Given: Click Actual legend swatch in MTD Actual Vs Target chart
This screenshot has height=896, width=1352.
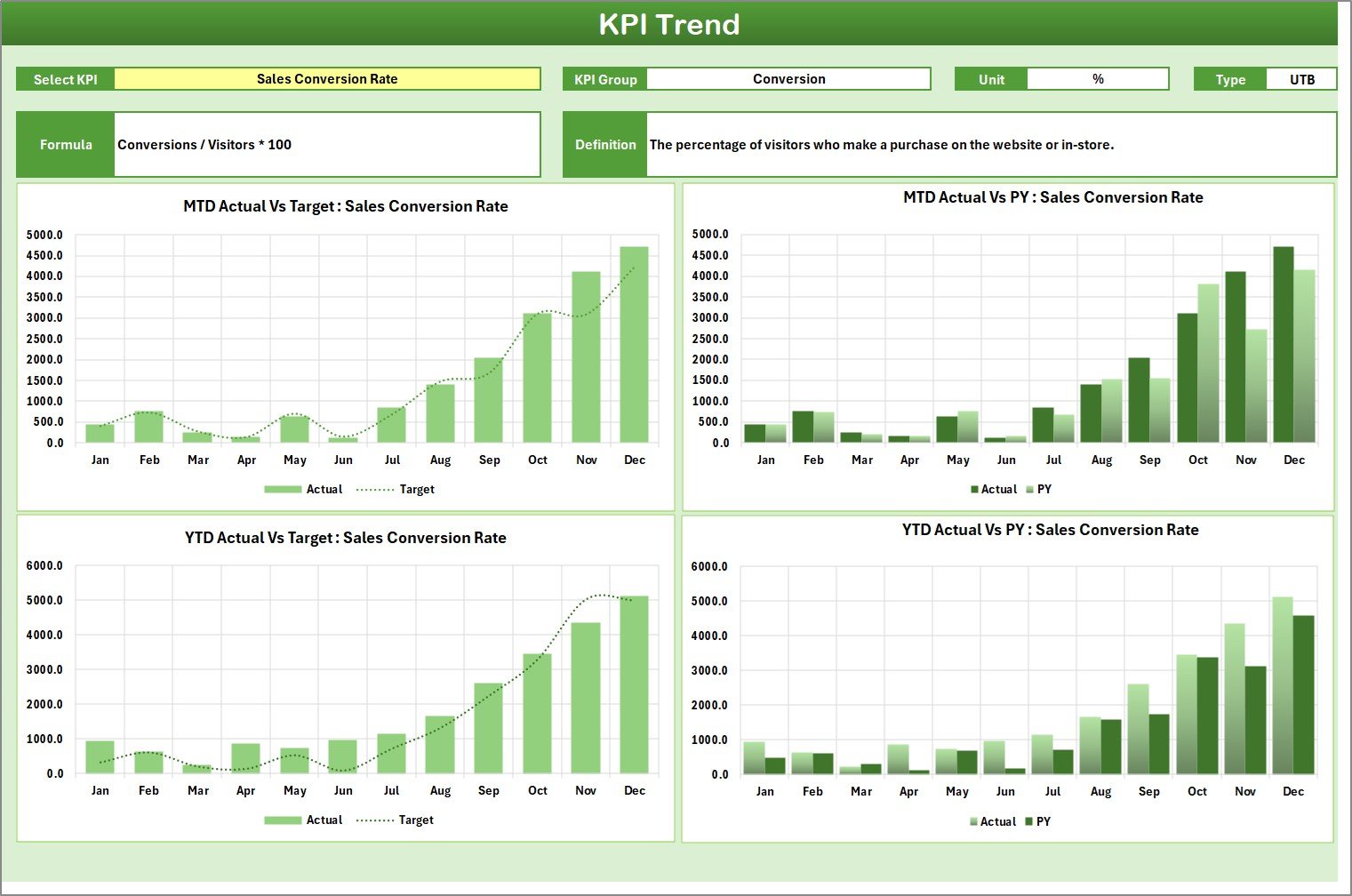Looking at the screenshot, I should (284, 490).
